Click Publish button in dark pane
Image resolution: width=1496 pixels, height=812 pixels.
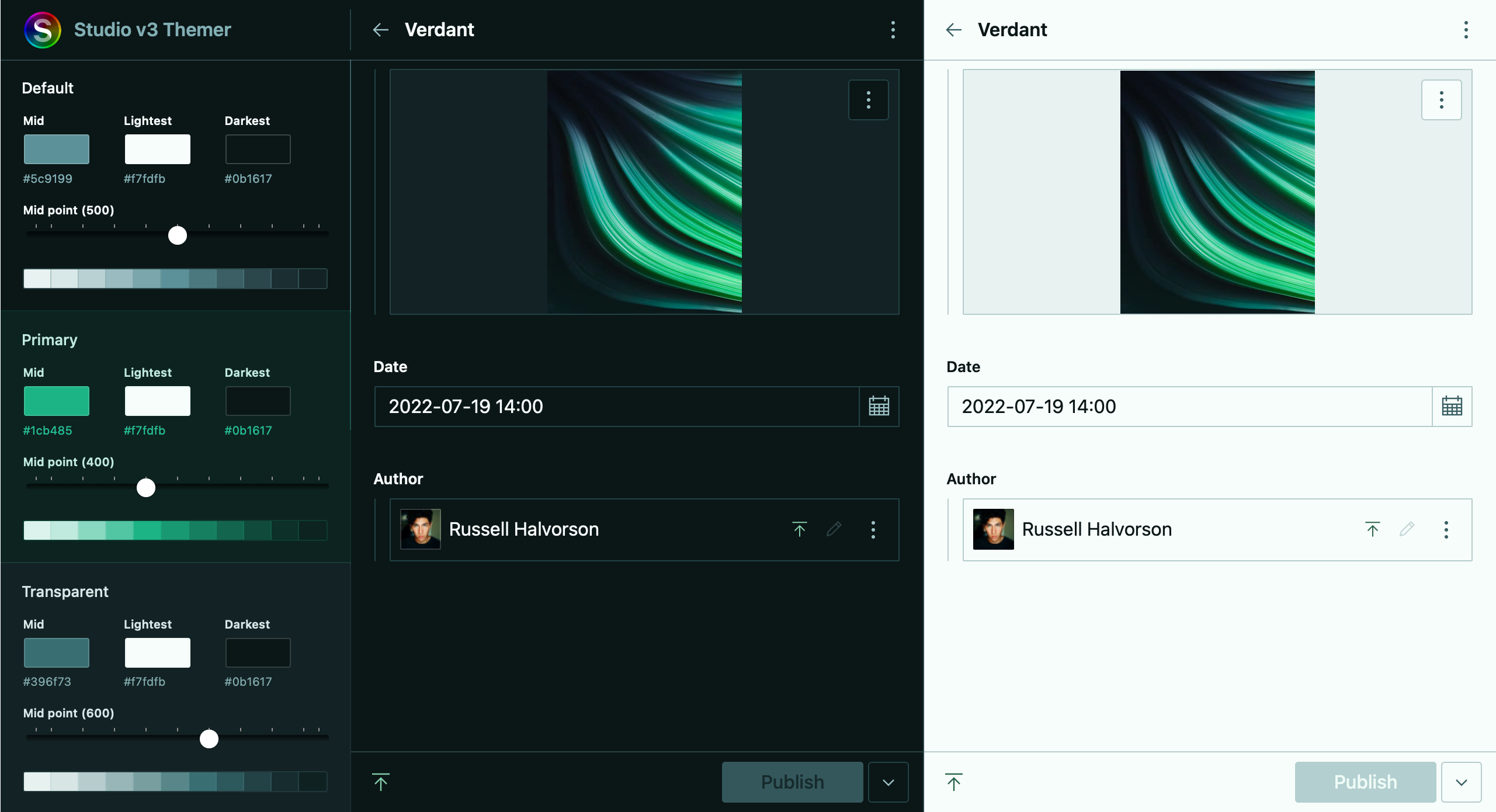pos(792,782)
